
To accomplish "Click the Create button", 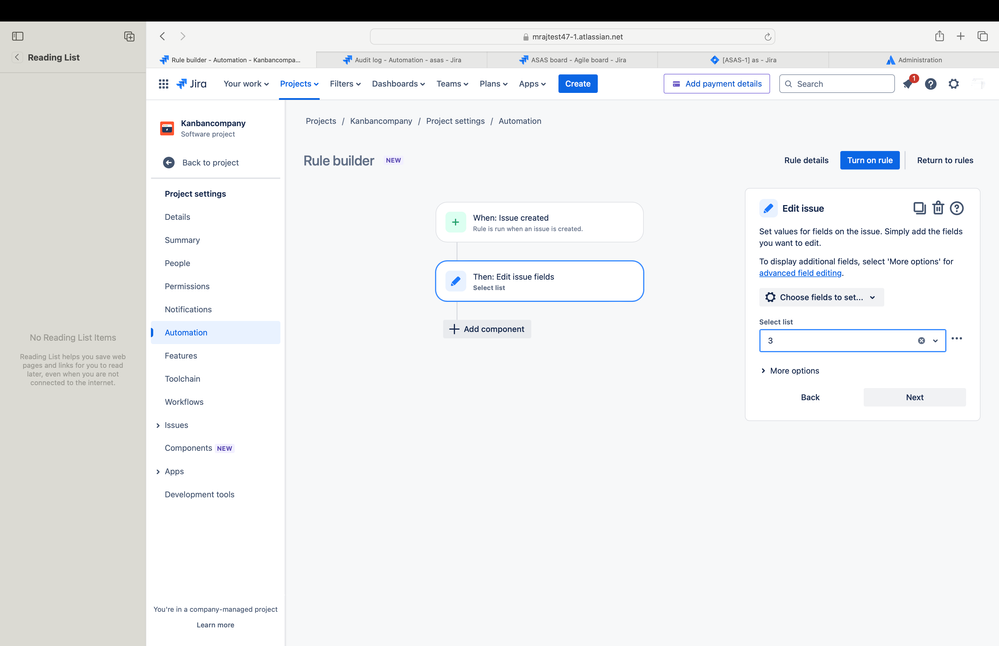I will (578, 83).
